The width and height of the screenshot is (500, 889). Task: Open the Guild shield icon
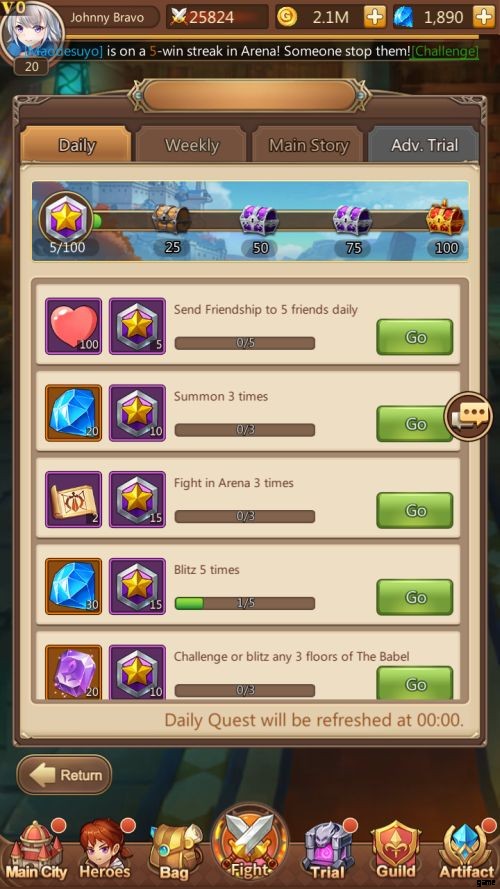[397, 852]
